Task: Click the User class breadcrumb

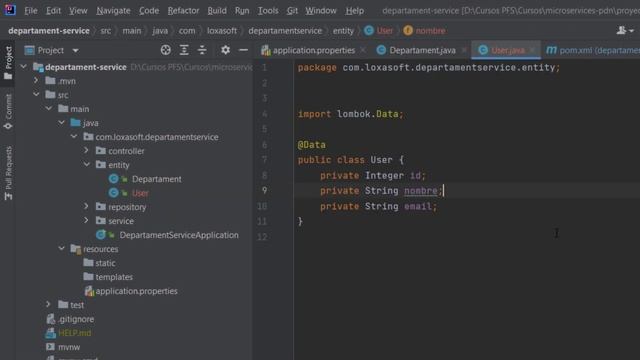Action: 379,31
